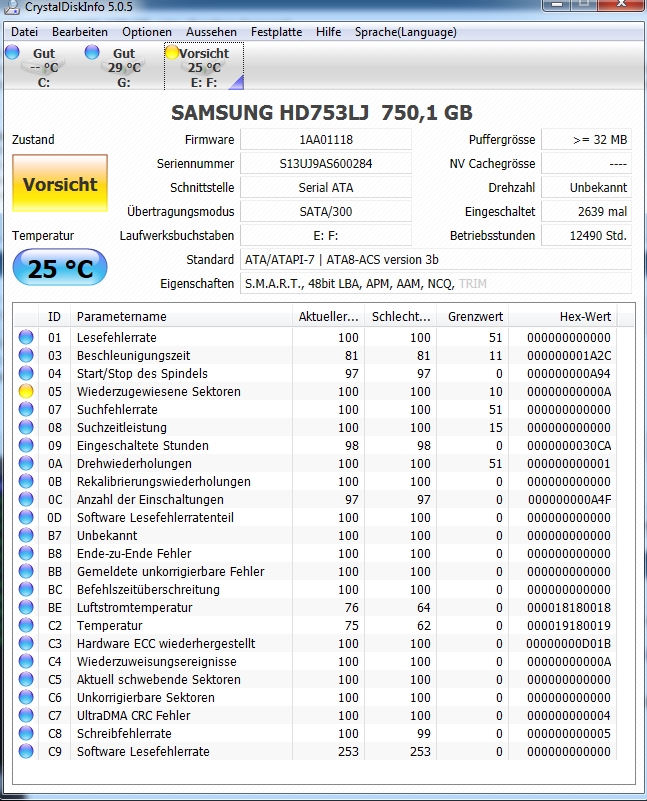Click the Firmware field 1AA01118

click(x=326, y=139)
